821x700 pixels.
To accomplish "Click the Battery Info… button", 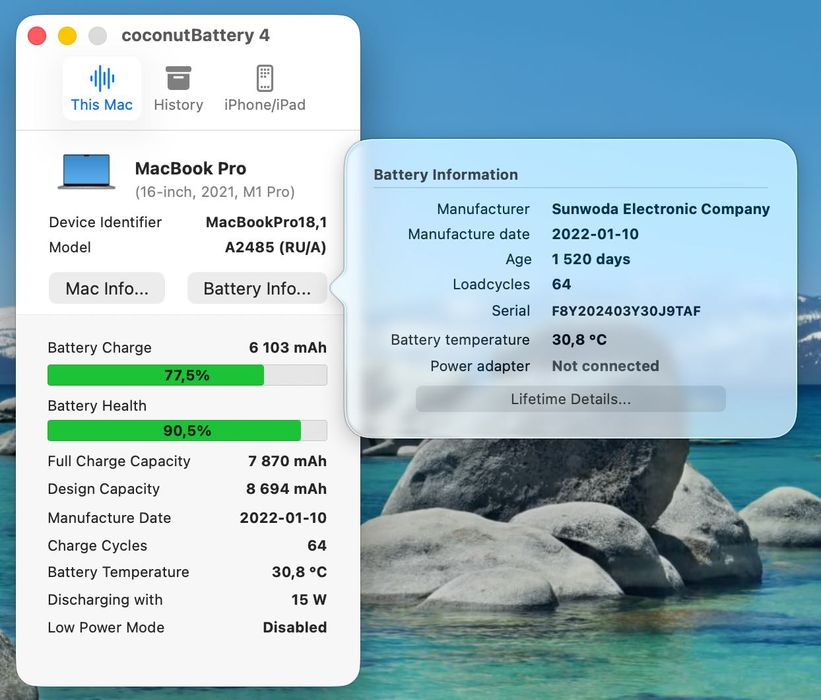I will tap(257, 288).
